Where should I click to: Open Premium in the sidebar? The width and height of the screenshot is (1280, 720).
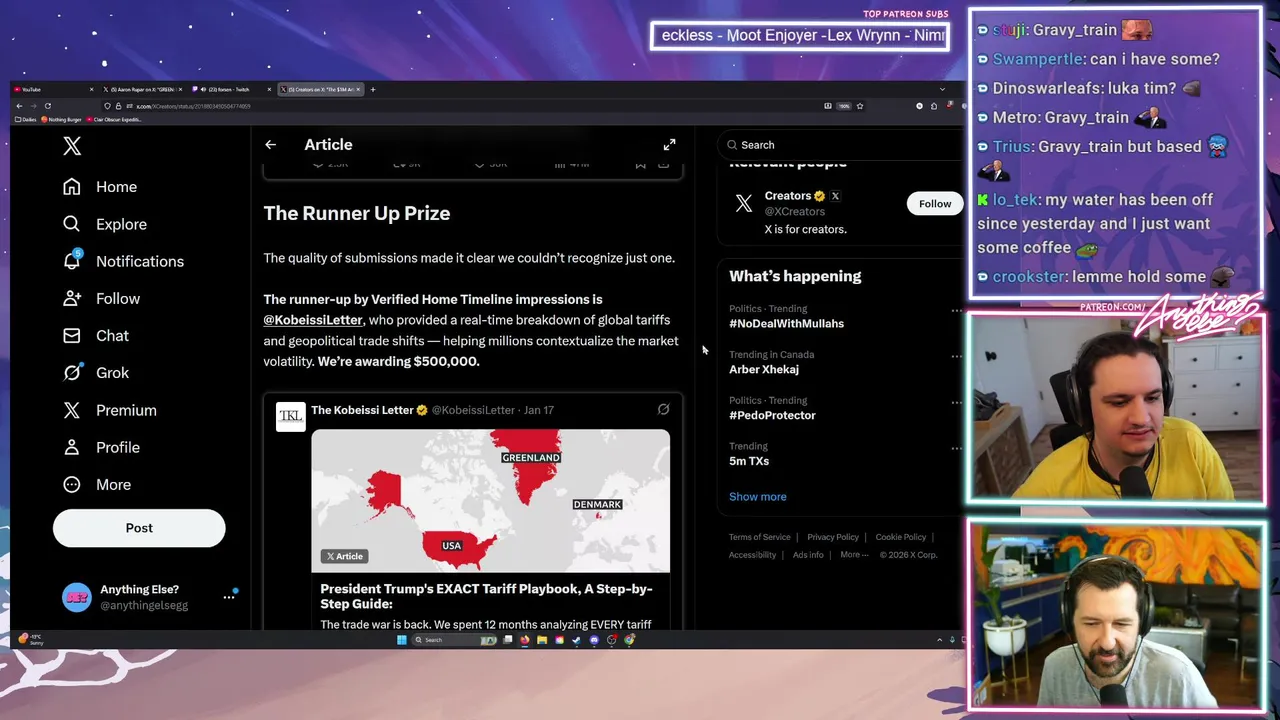click(110, 410)
